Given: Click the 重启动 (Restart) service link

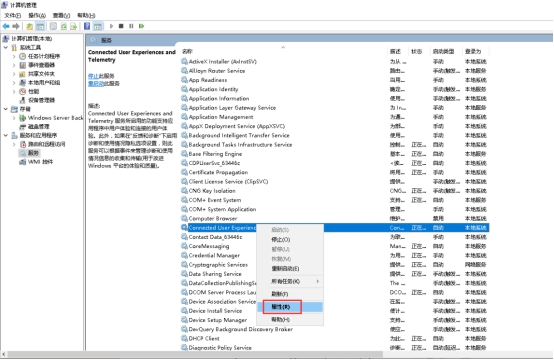Looking at the screenshot, I should click(x=96, y=83).
